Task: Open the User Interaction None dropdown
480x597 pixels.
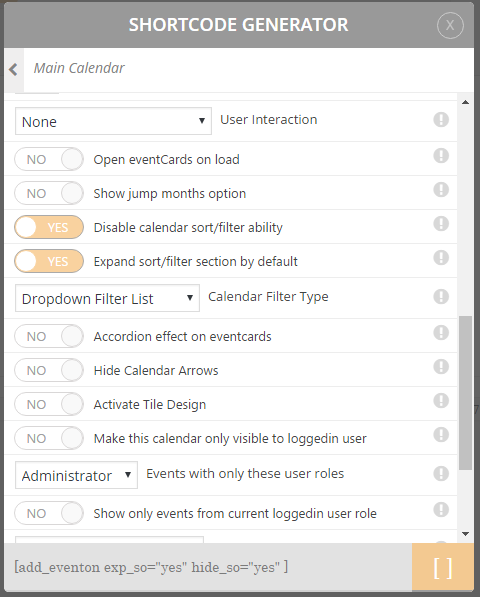Action: pos(113,121)
